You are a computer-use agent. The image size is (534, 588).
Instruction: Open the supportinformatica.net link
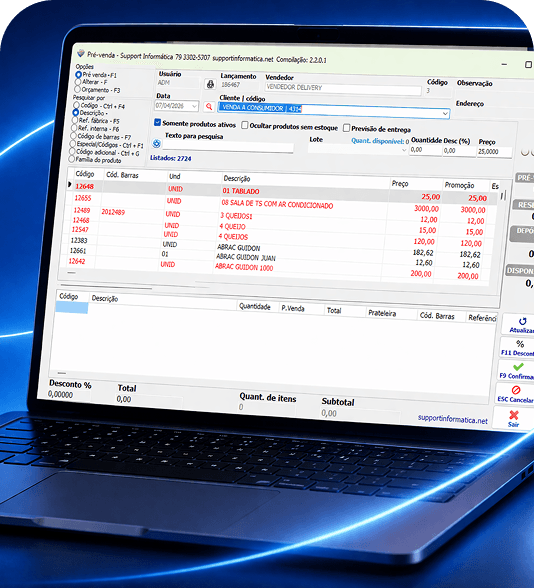(x=453, y=419)
